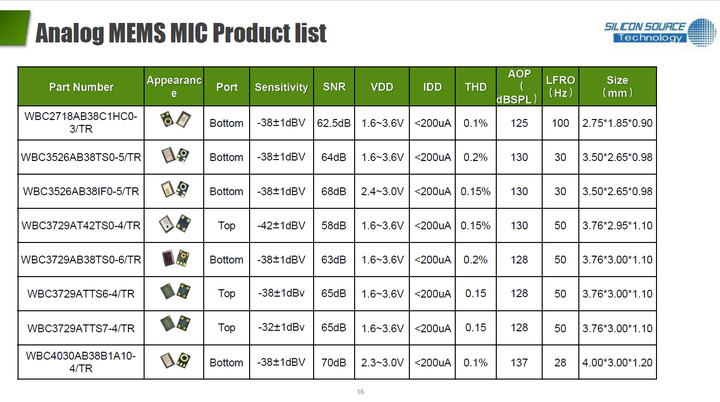The height and width of the screenshot is (402, 720).
Task: Click the 2.75*1.85*0.90 size cell
Action: click(x=617, y=122)
